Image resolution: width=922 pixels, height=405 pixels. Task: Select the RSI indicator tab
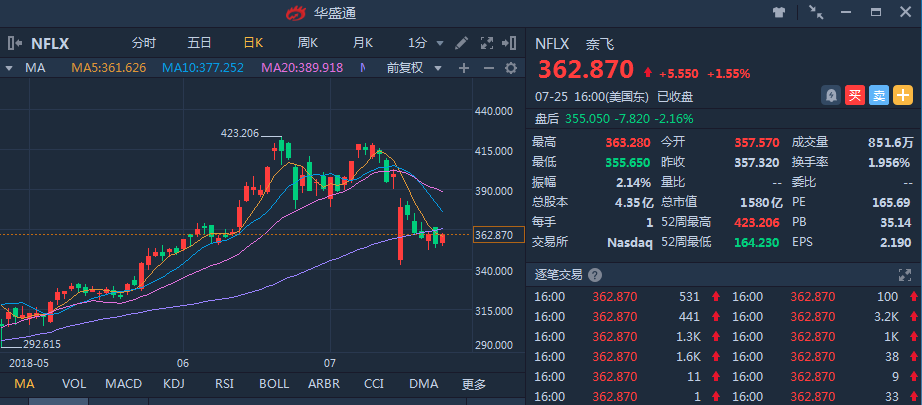point(224,384)
